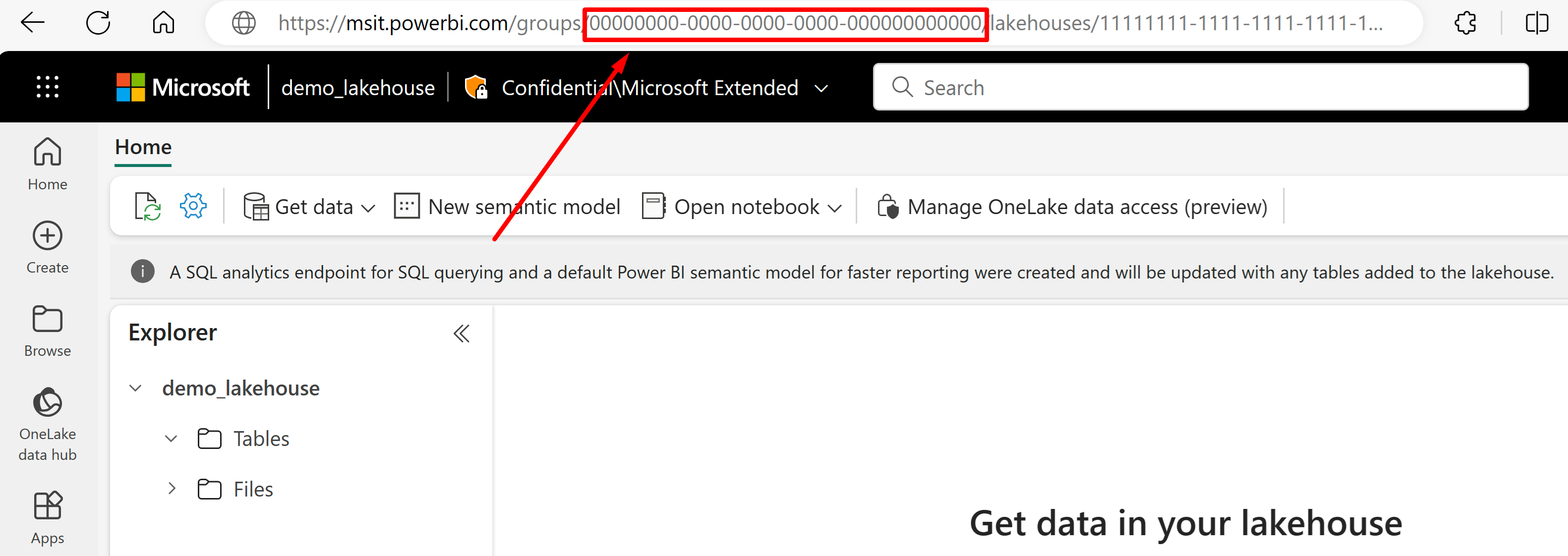This screenshot has width=1568, height=556.
Task: Click Manage OneLake data access (preview)
Action: coord(1072,207)
